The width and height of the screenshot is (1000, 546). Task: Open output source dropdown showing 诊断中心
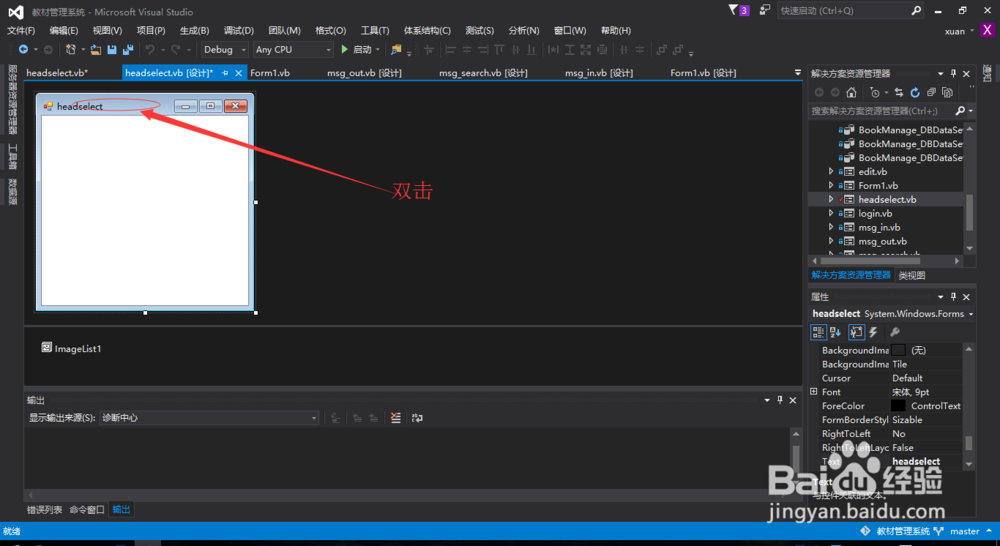[209, 418]
